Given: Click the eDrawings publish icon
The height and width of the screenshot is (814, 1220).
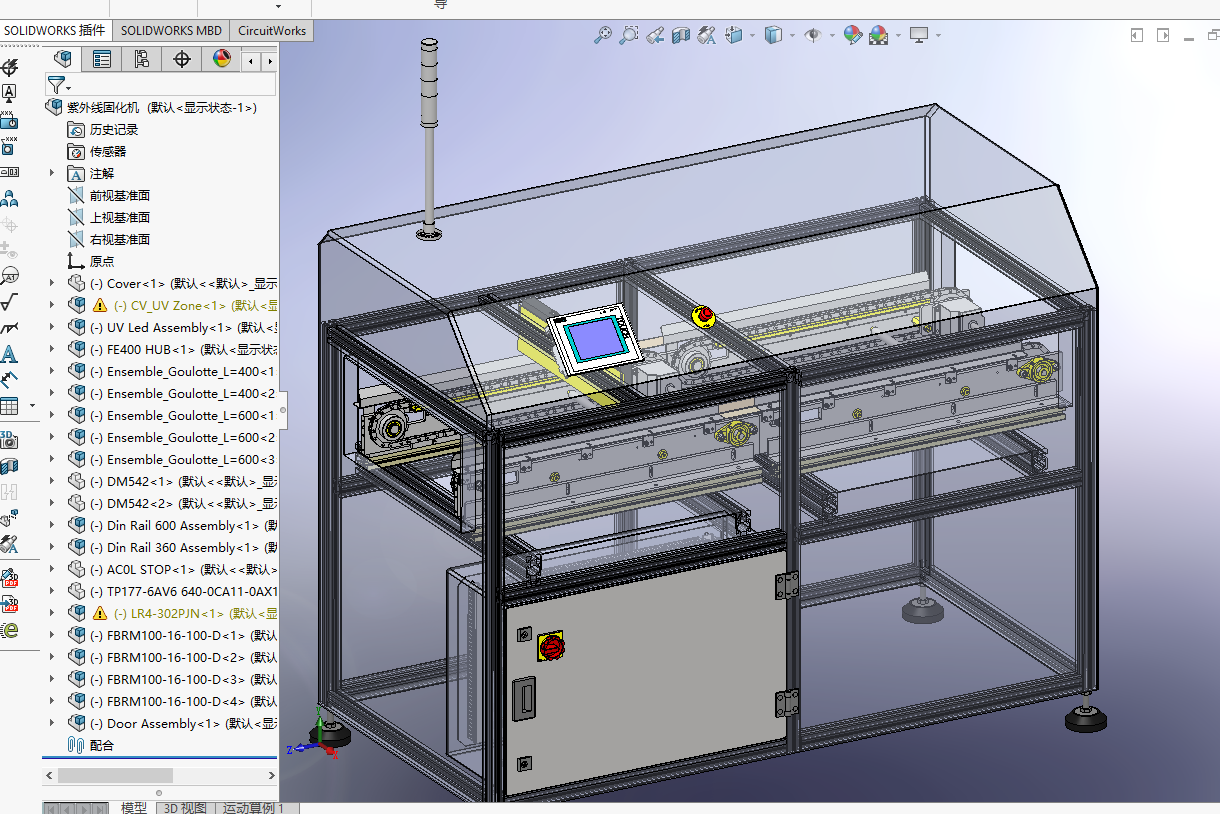Looking at the screenshot, I should pos(9,630).
